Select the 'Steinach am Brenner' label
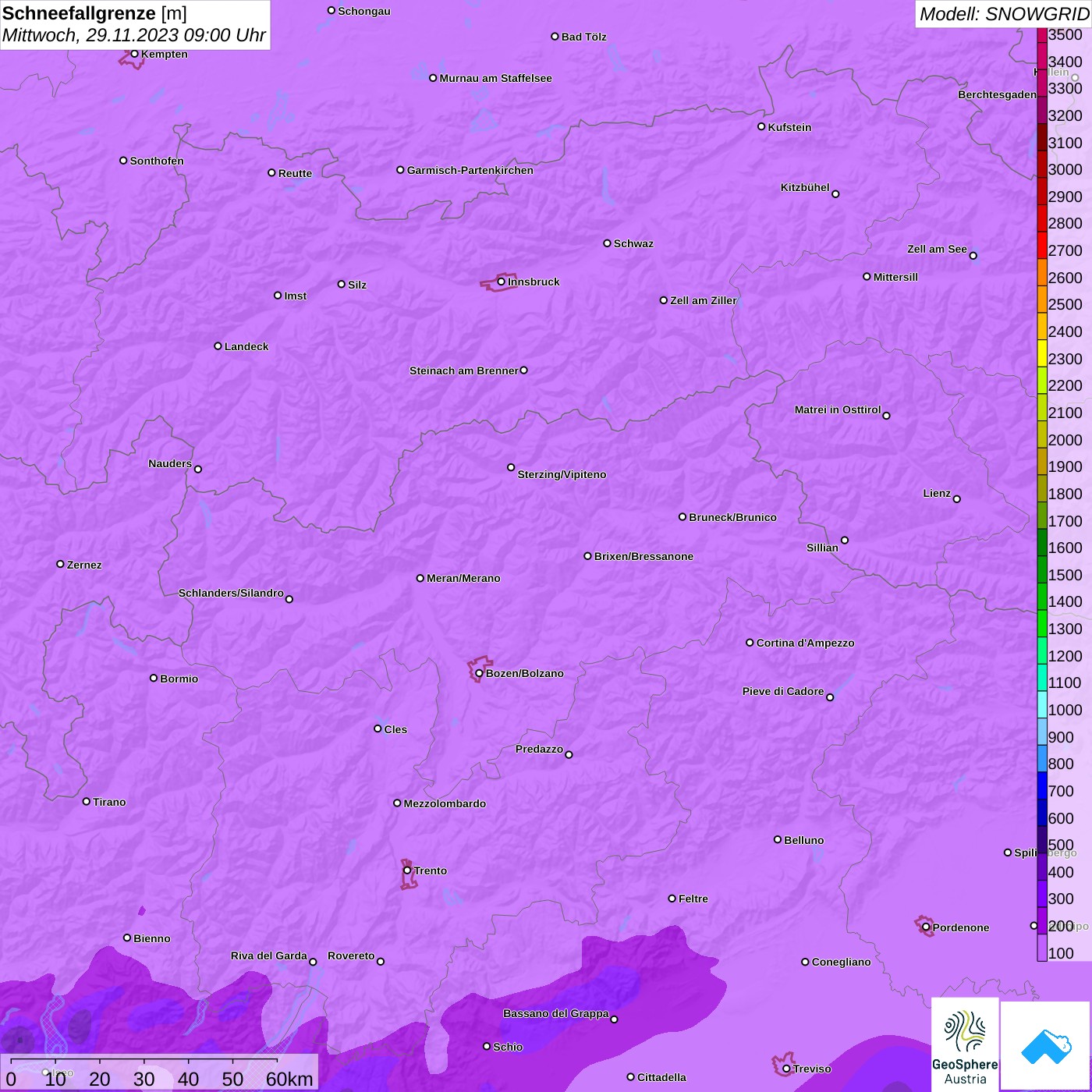Image resolution: width=1092 pixels, height=1092 pixels. 464,370
